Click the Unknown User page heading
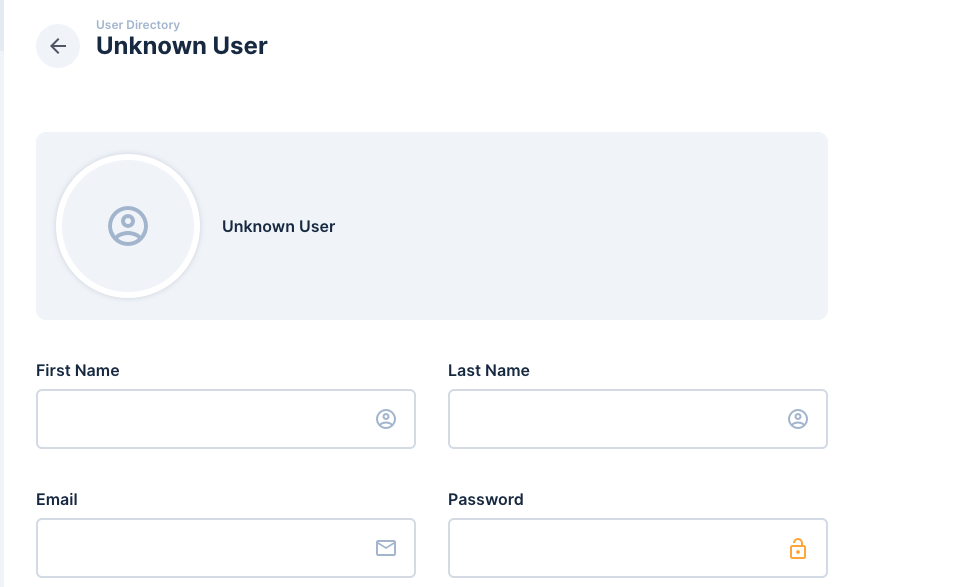Screen dimensions: 962x587 click(x=182, y=46)
